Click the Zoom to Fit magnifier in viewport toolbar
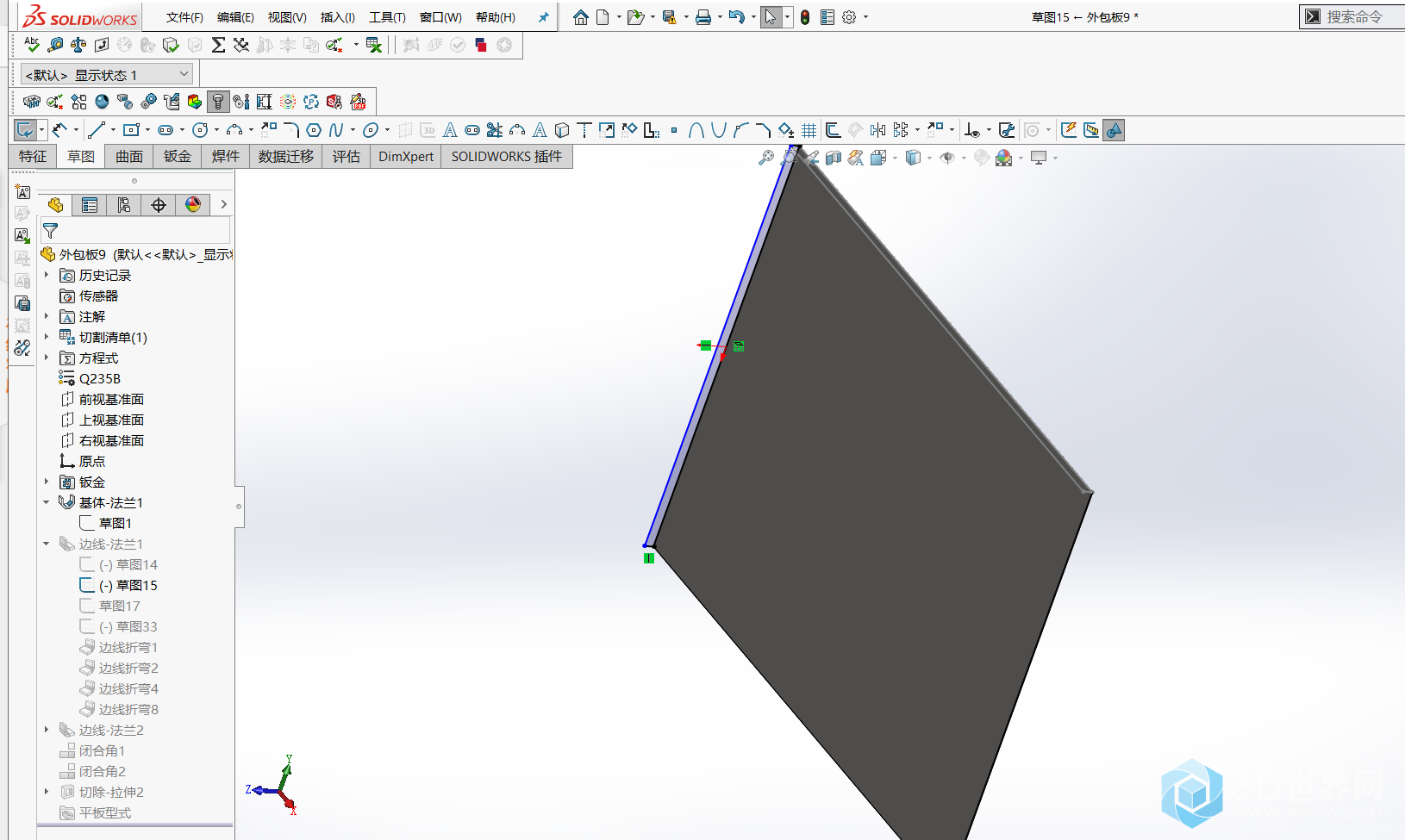Screen dimensions: 1405x840 click(x=765, y=158)
